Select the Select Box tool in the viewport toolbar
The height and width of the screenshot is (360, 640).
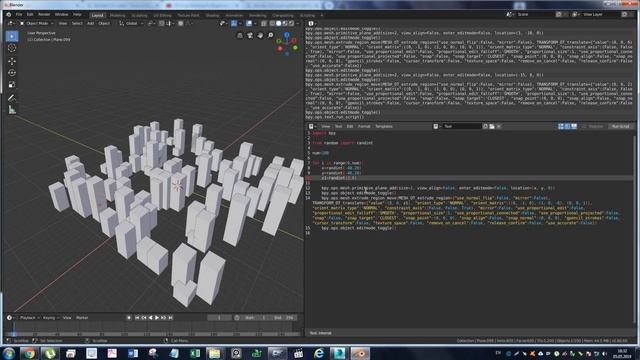pos(12,36)
